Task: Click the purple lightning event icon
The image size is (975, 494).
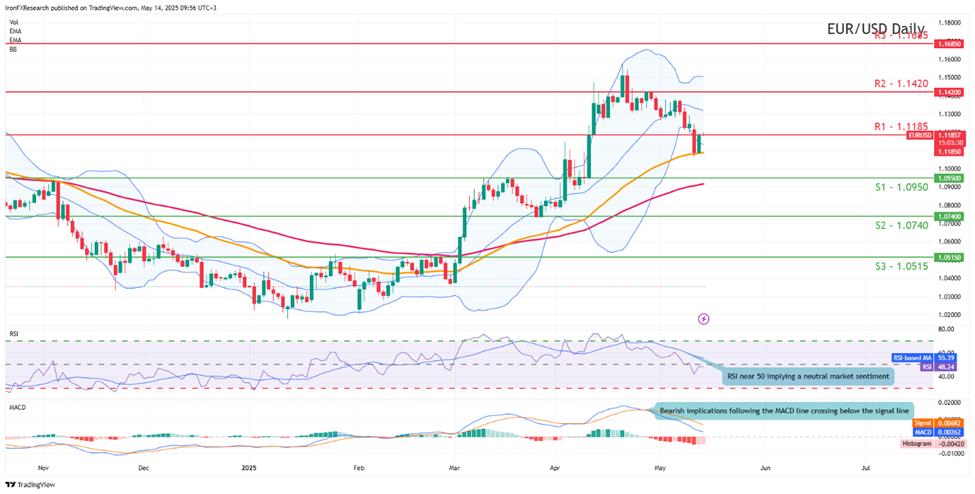Action: pyautogui.click(x=704, y=318)
